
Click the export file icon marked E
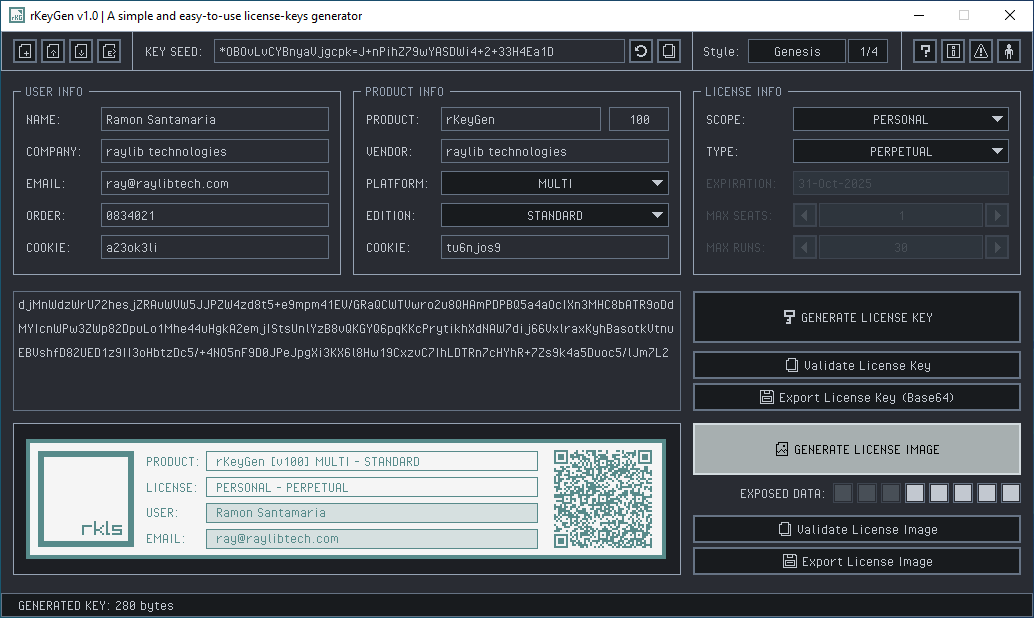[109, 51]
